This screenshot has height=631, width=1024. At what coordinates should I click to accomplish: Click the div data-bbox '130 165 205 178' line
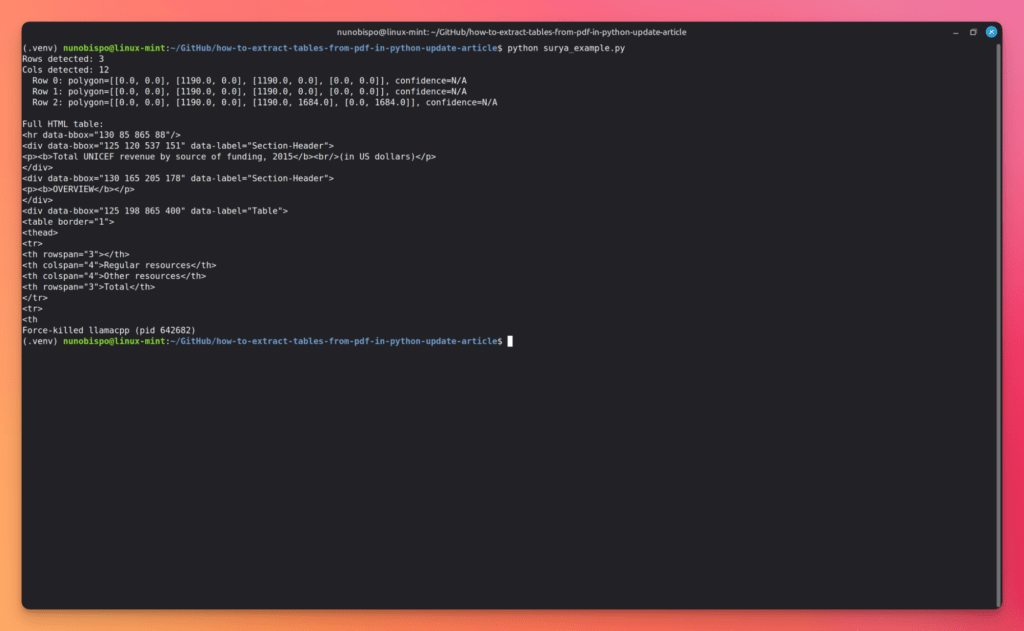[178, 178]
